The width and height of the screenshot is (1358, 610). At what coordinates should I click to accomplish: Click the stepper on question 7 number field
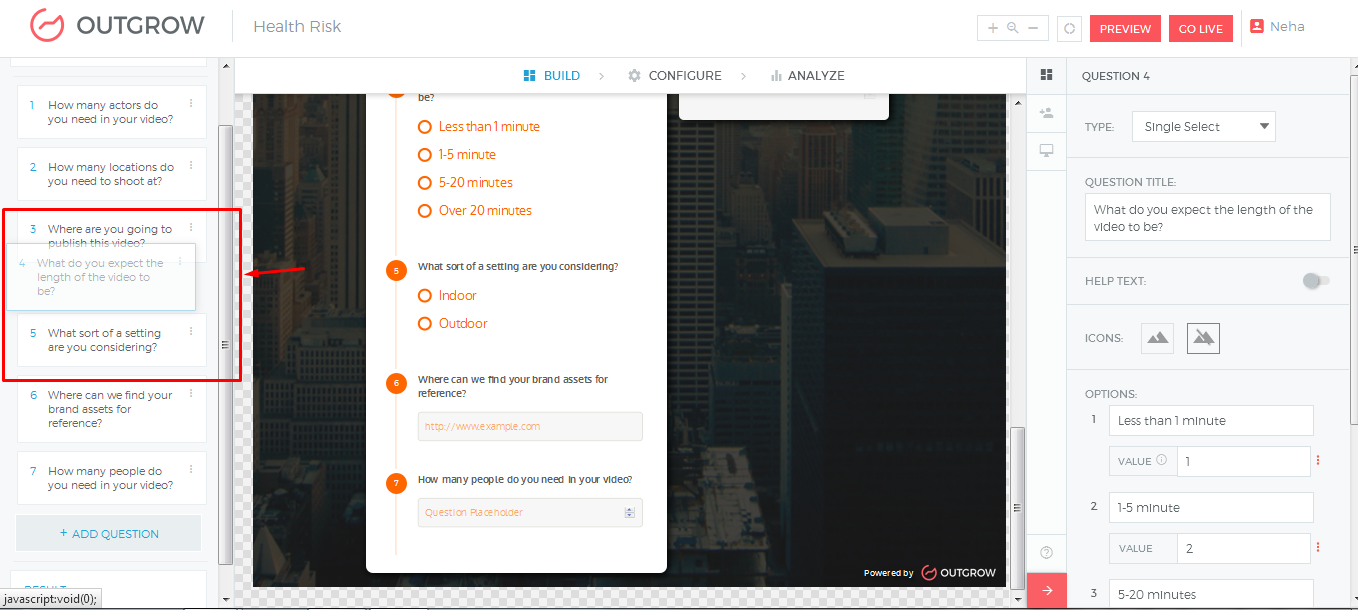629,512
